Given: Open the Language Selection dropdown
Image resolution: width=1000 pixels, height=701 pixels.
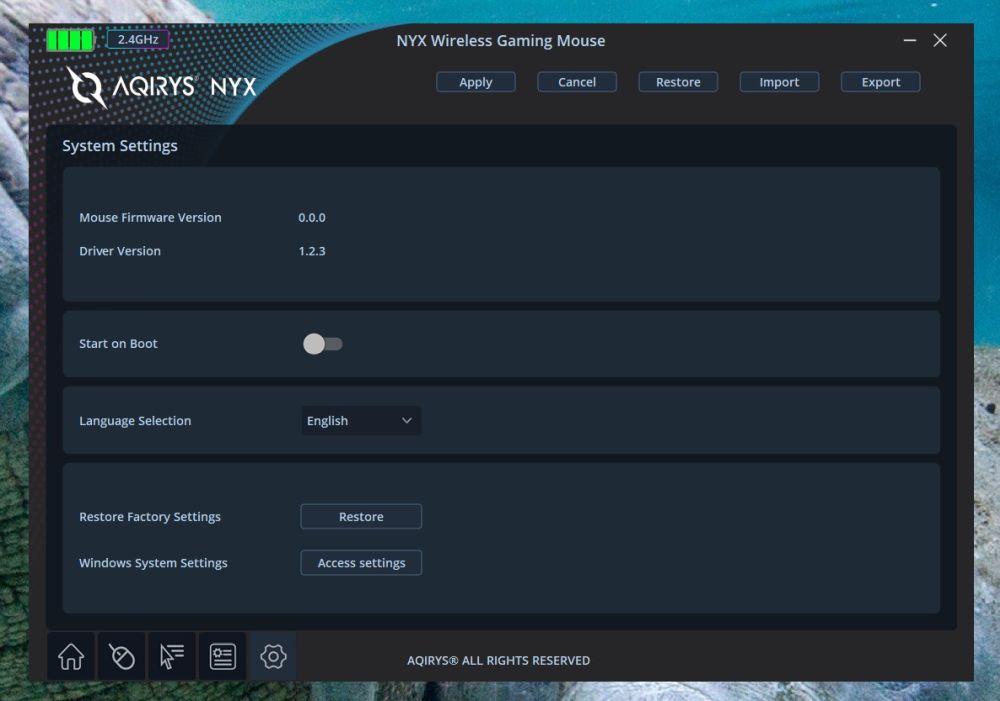Looking at the screenshot, I should click(360, 421).
